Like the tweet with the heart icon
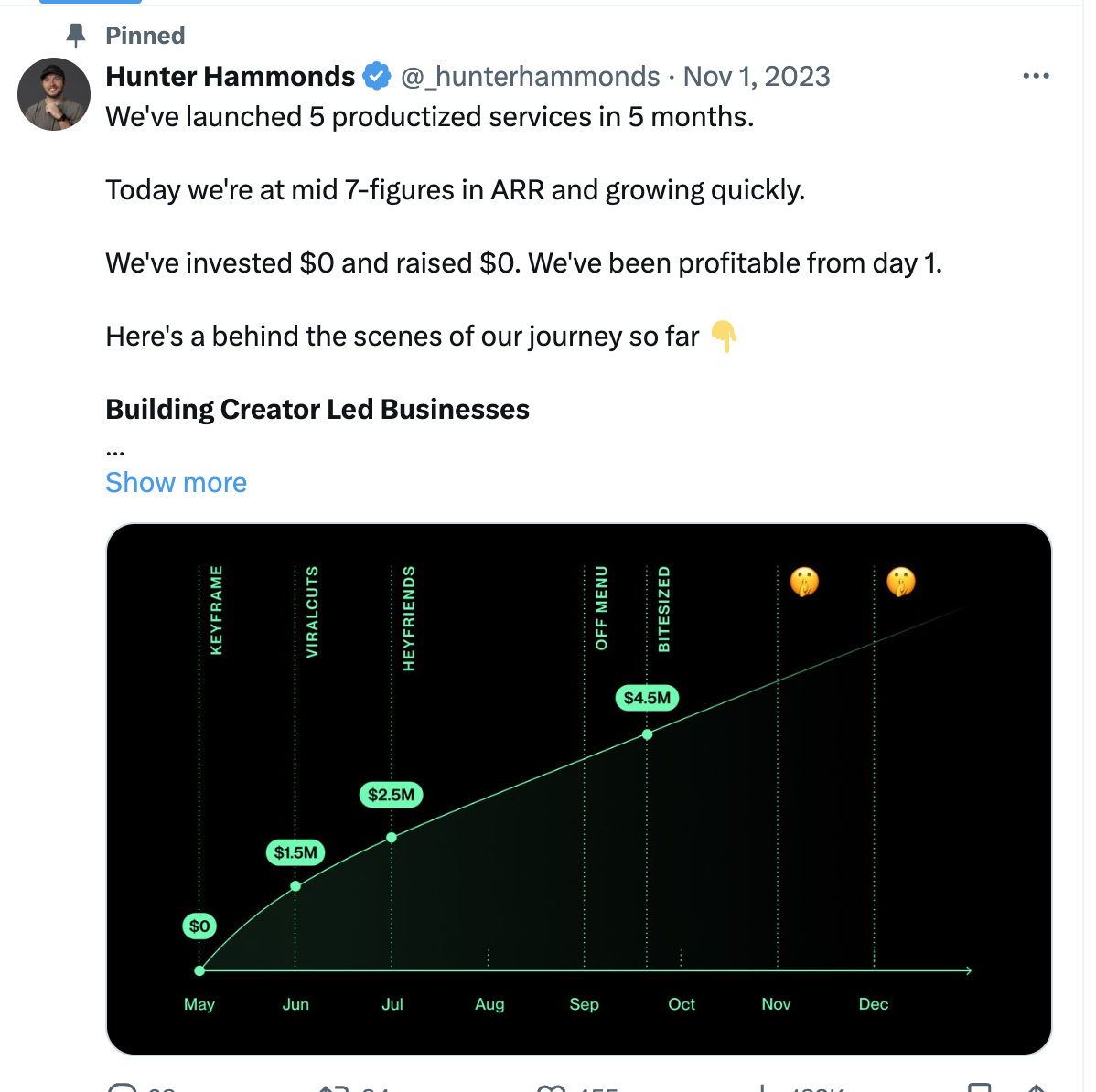This screenshot has width=1096, height=1092. (551, 1087)
